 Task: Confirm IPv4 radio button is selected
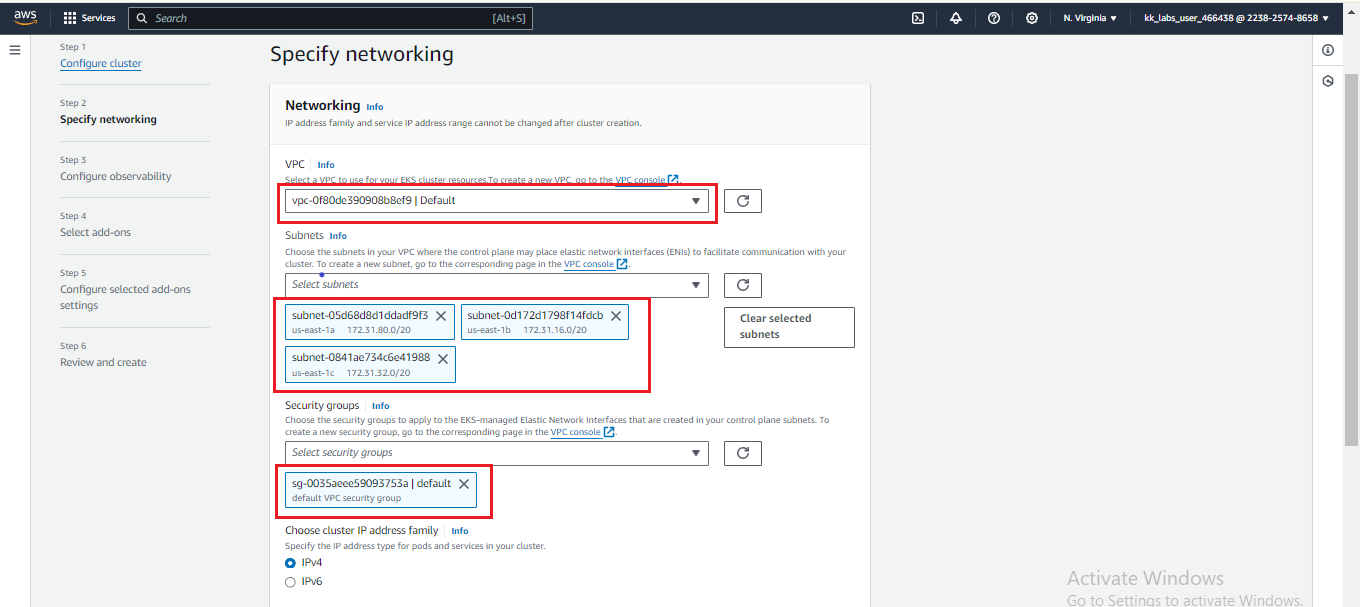tap(290, 562)
